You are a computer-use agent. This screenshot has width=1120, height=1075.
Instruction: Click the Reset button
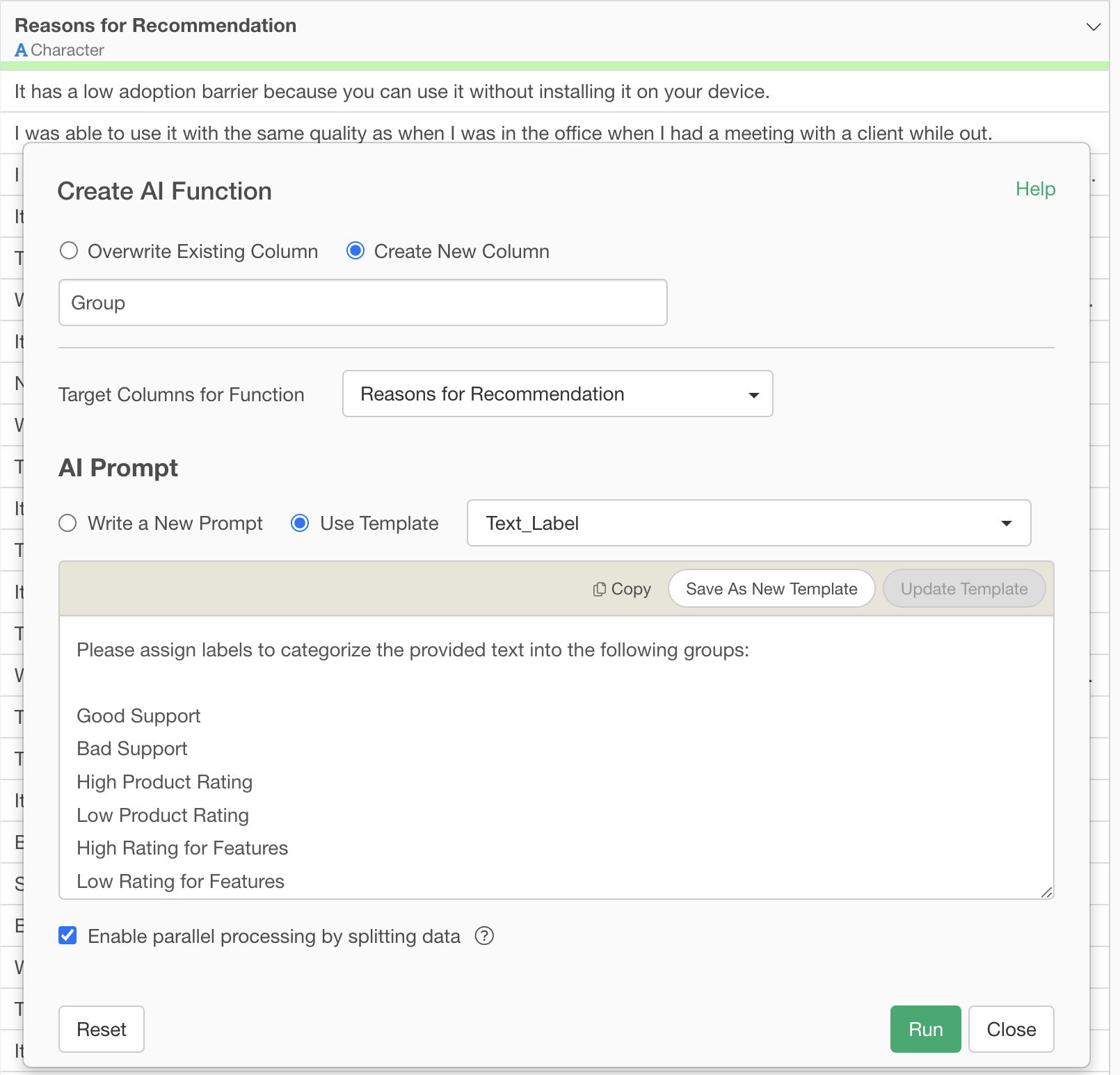(102, 1029)
